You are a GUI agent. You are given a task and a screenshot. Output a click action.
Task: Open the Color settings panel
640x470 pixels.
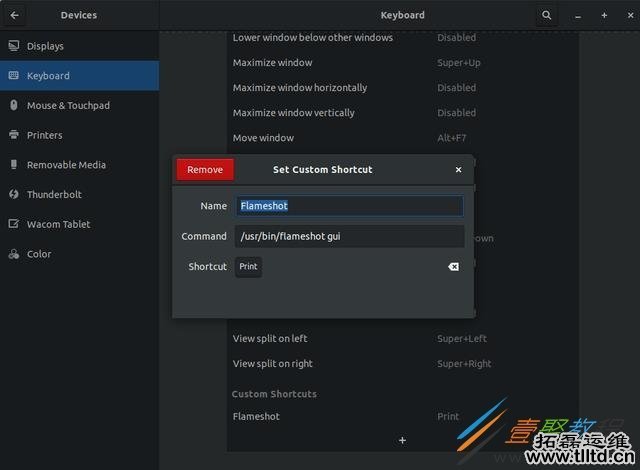tap(39, 254)
